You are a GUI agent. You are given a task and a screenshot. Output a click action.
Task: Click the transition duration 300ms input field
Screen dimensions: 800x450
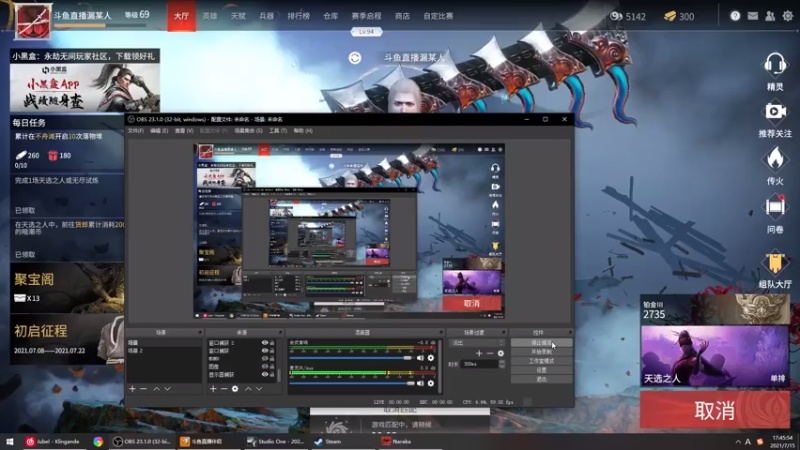pyautogui.click(x=479, y=364)
